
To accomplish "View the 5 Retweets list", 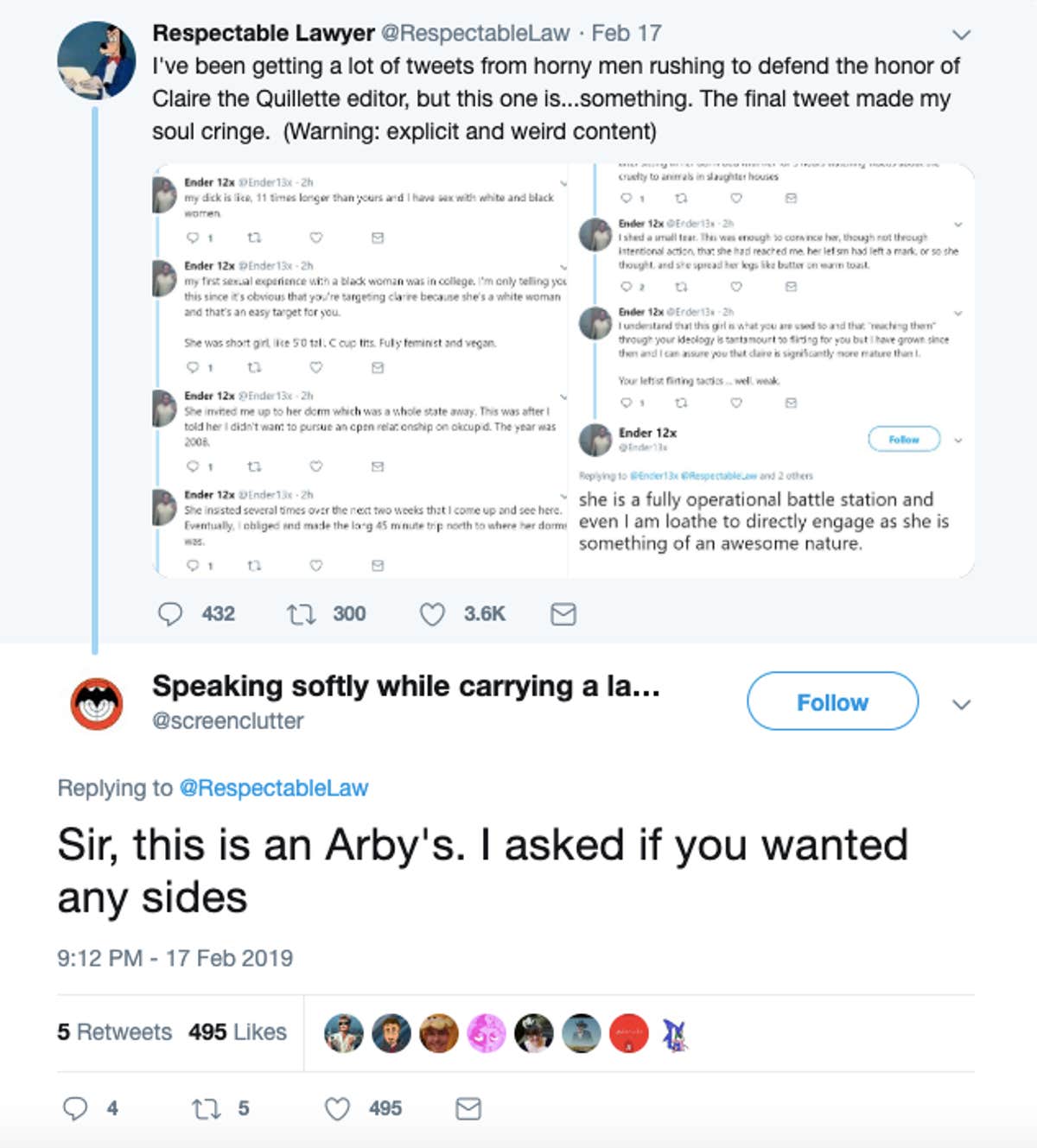I will [113, 1031].
